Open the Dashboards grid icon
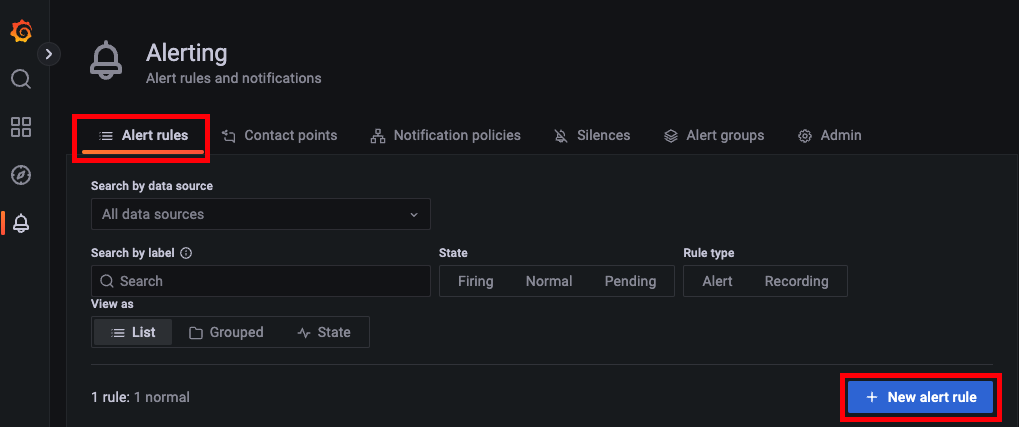 click(21, 127)
